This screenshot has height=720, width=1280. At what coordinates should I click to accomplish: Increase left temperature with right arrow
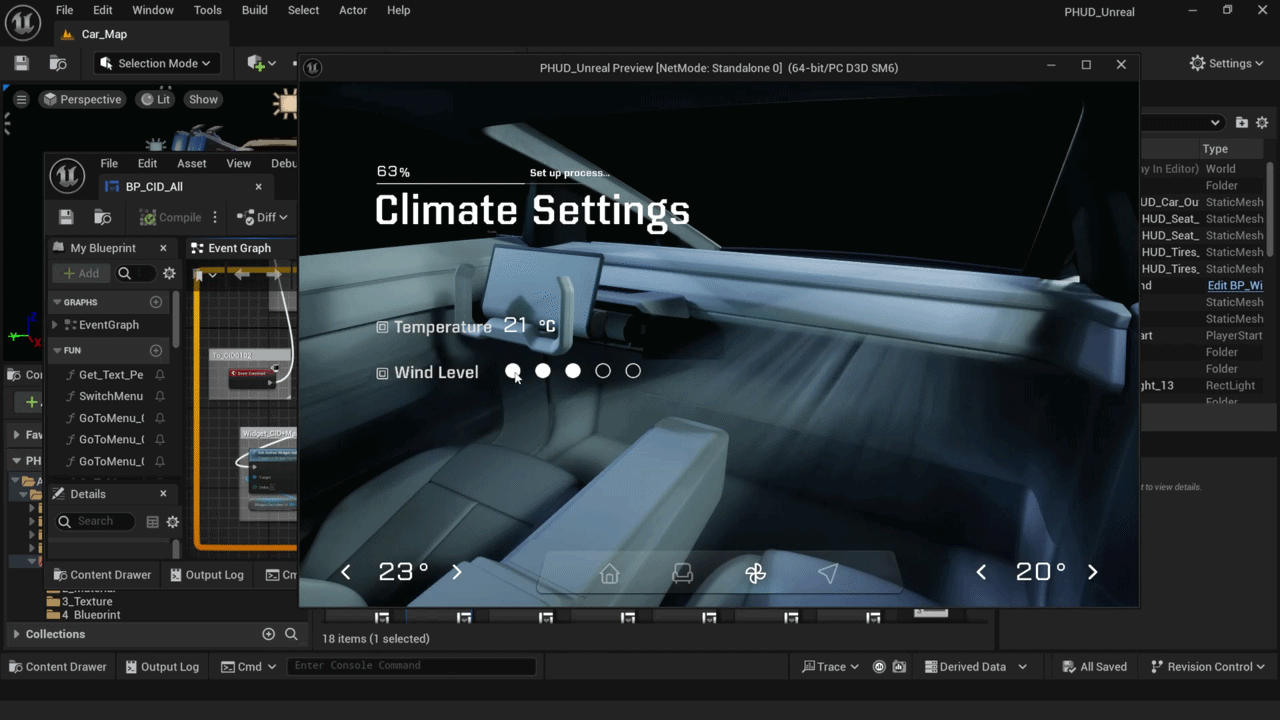[x=457, y=572]
